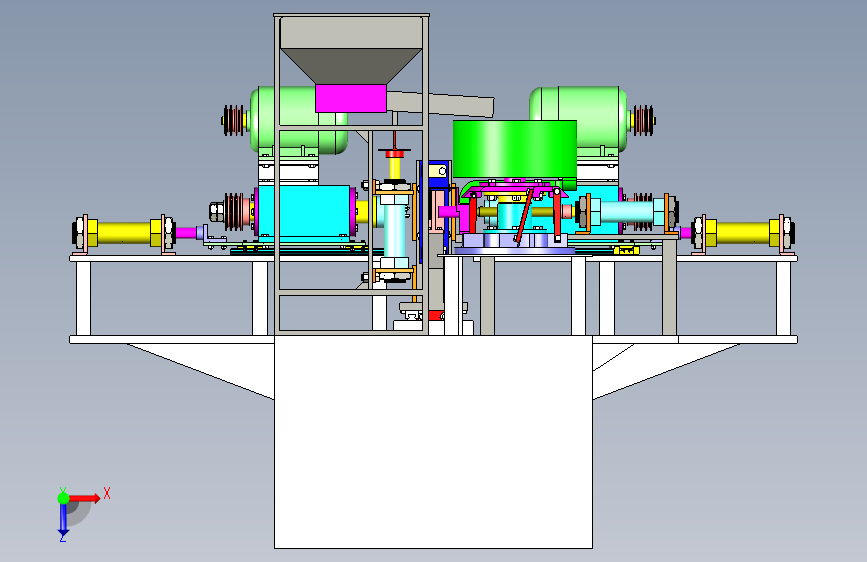Select the belt pulley on the left motor
Screen dimensions: 867x562
pyautogui.click(x=234, y=120)
